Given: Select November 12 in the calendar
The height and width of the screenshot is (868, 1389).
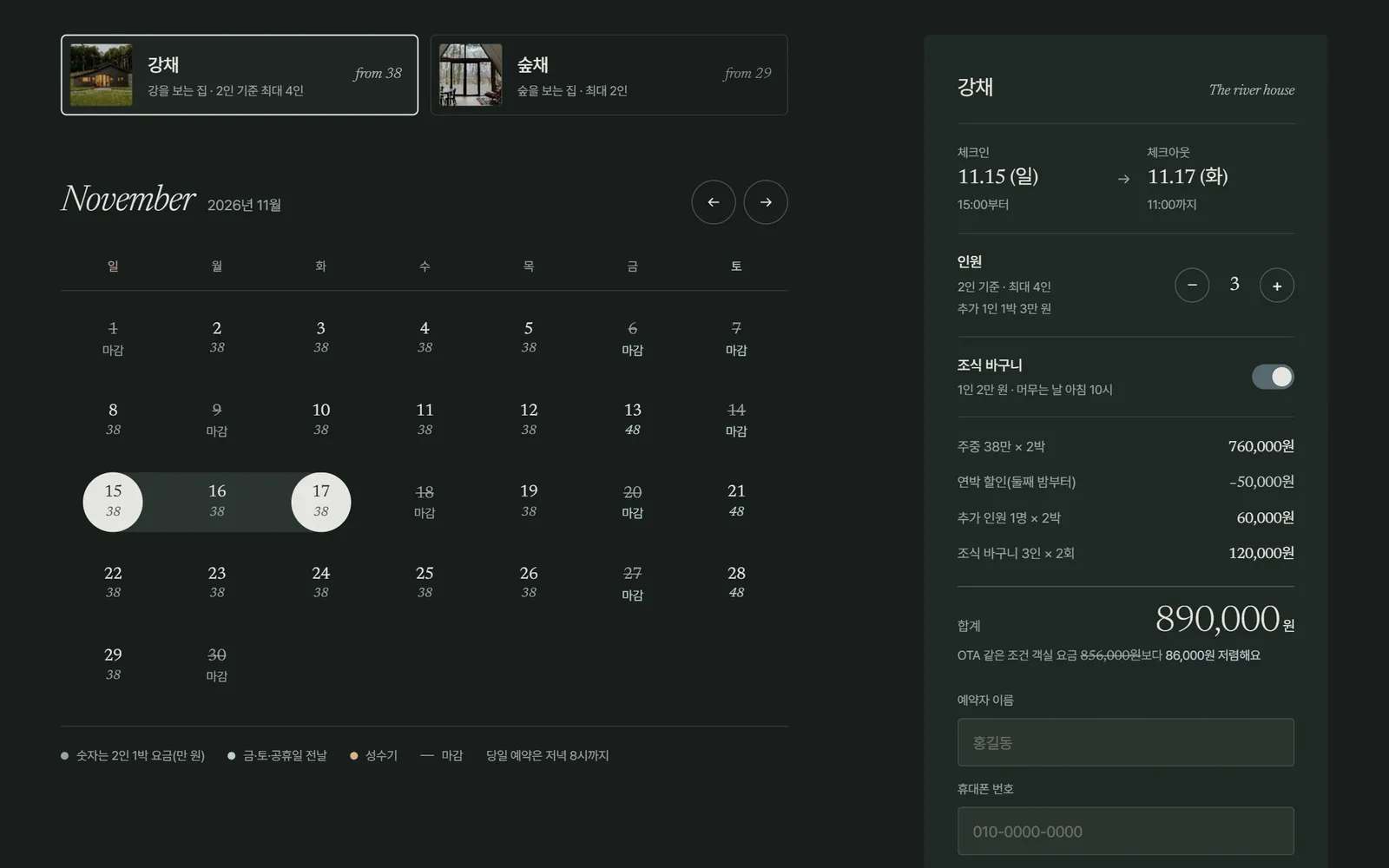Looking at the screenshot, I should (529, 419).
